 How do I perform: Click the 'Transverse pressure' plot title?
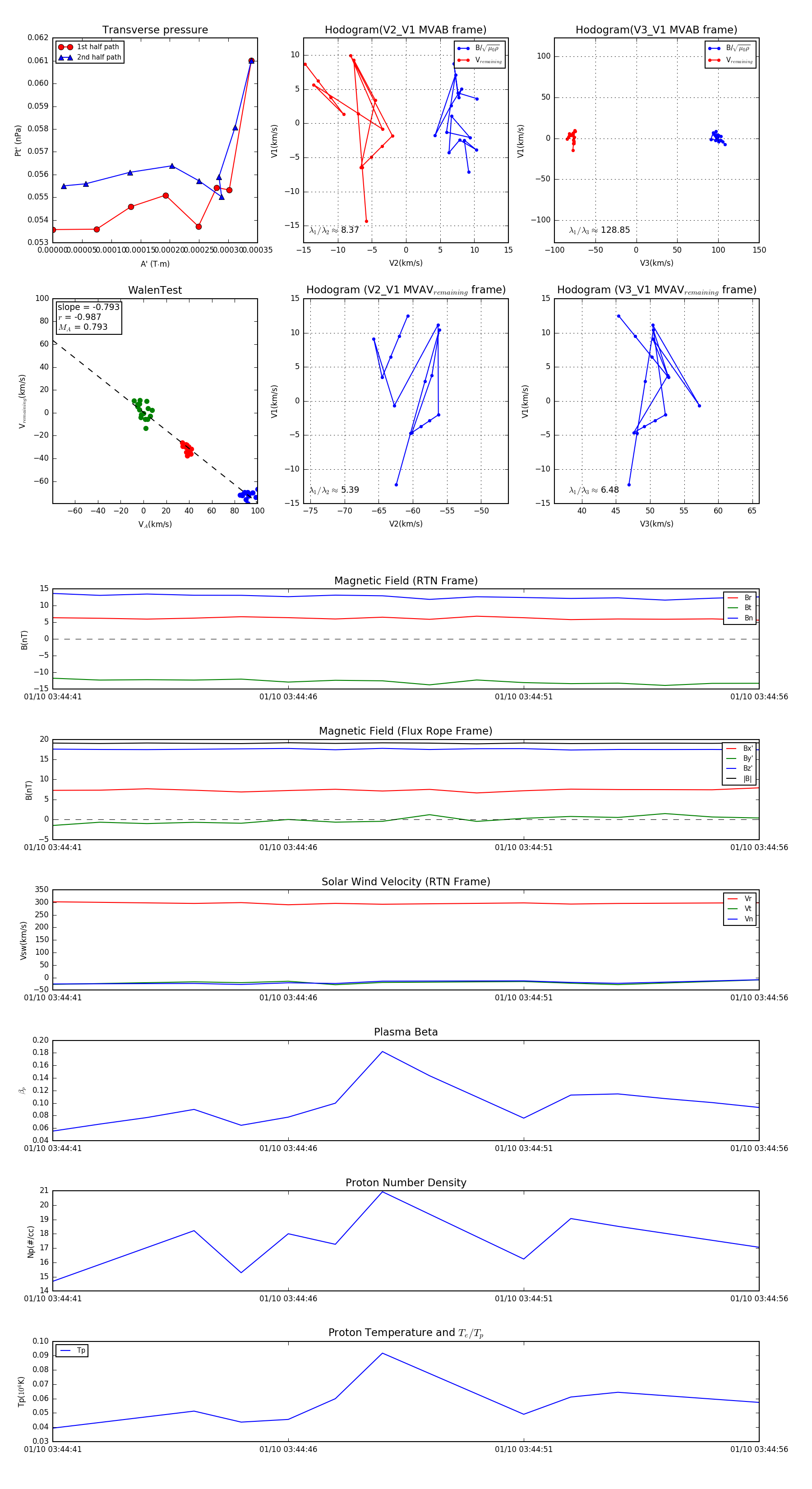[x=155, y=30]
